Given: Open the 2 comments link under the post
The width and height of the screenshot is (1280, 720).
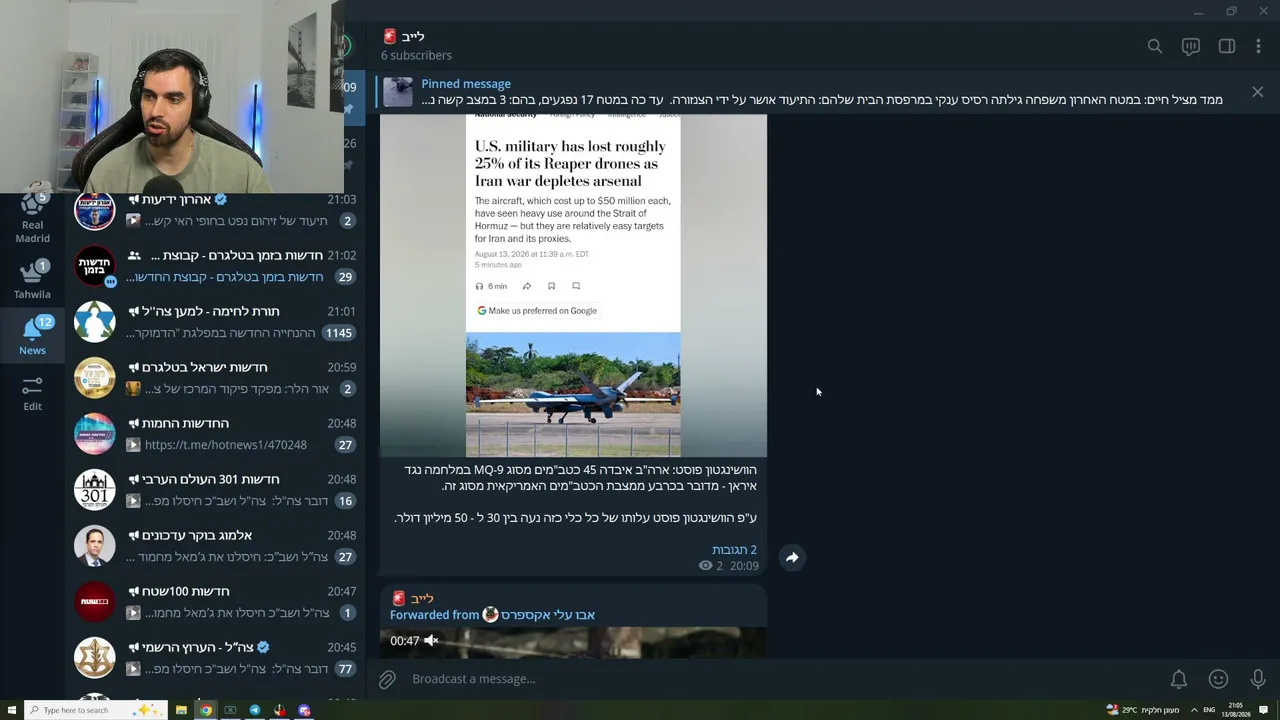Looking at the screenshot, I should tap(734, 550).
